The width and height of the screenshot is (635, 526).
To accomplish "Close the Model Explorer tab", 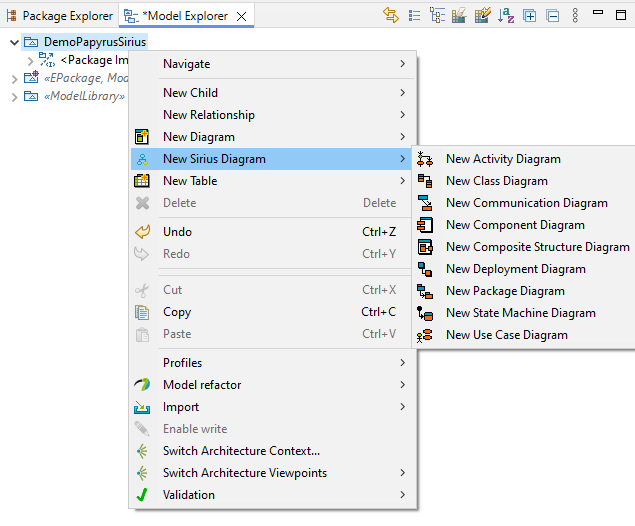I will click(x=242, y=16).
